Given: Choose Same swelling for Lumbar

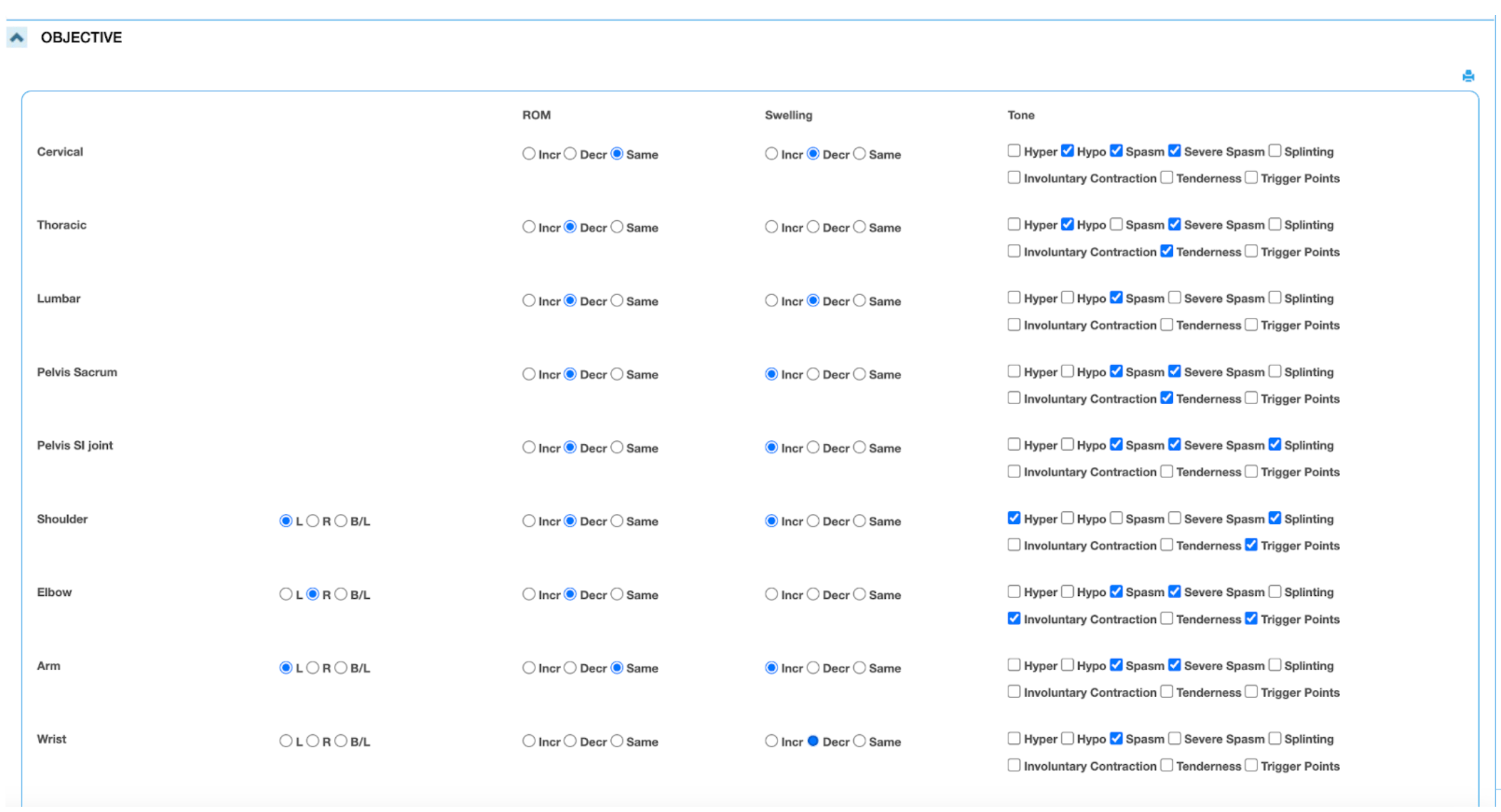Looking at the screenshot, I should tap(860, 301).
